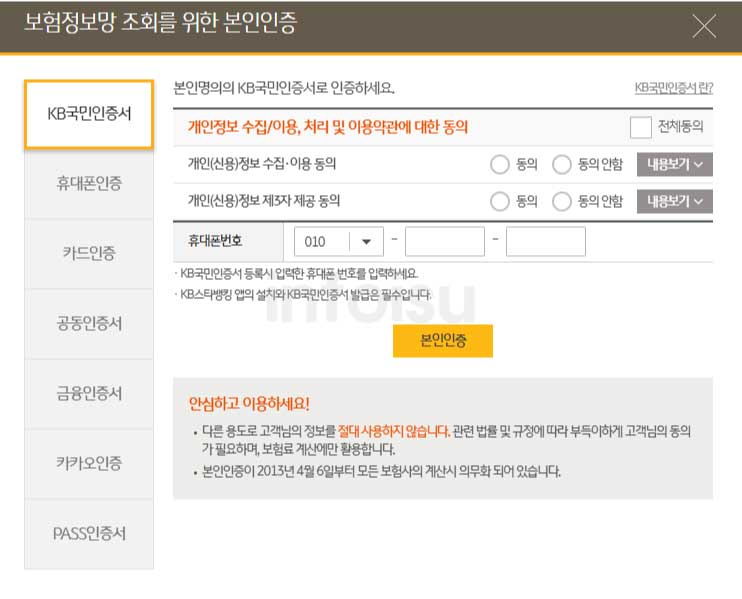
Task: Click the middle phone number field
Action: tap(445, 242)
